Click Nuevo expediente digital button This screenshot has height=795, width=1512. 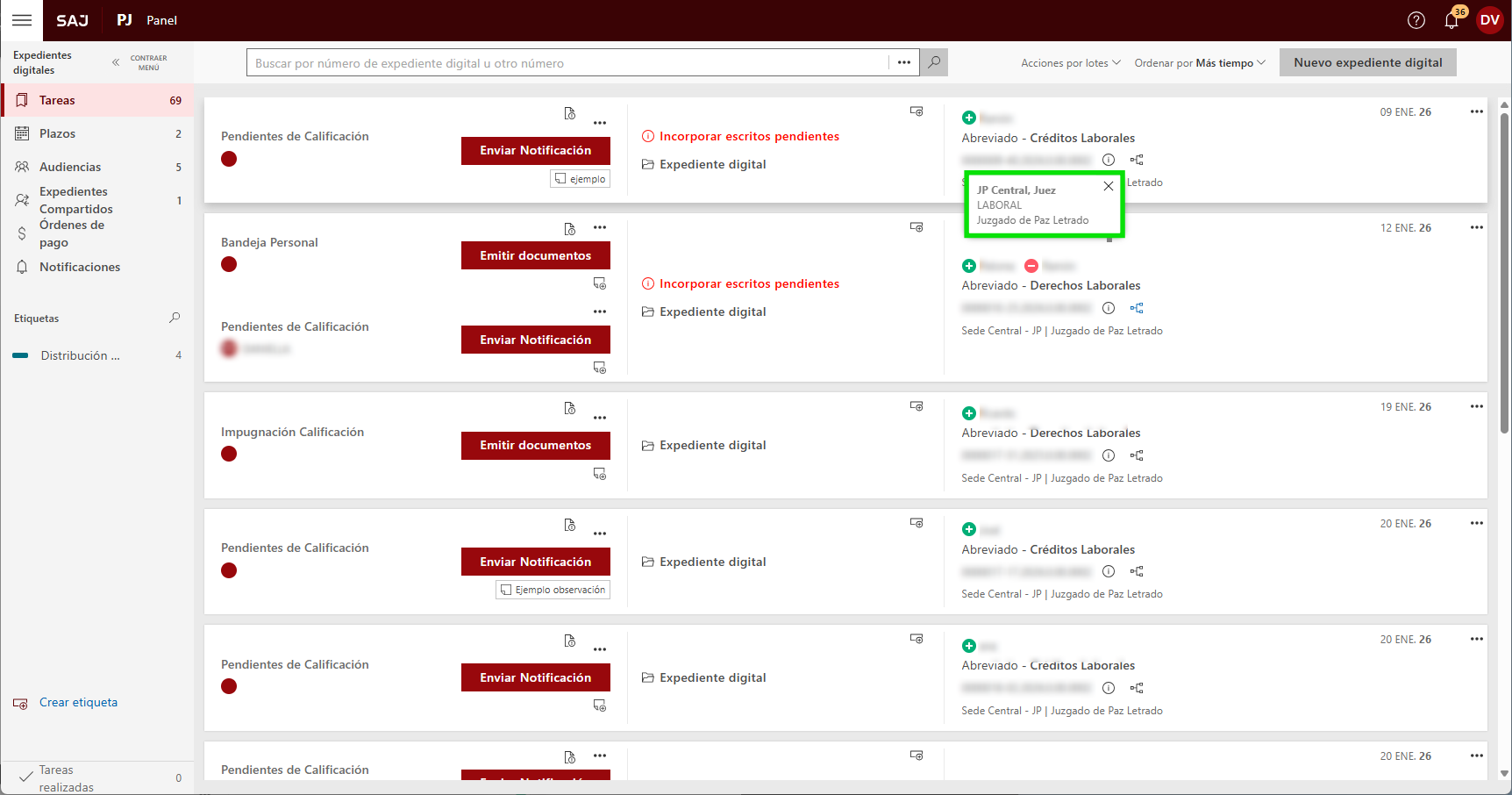1367,62
